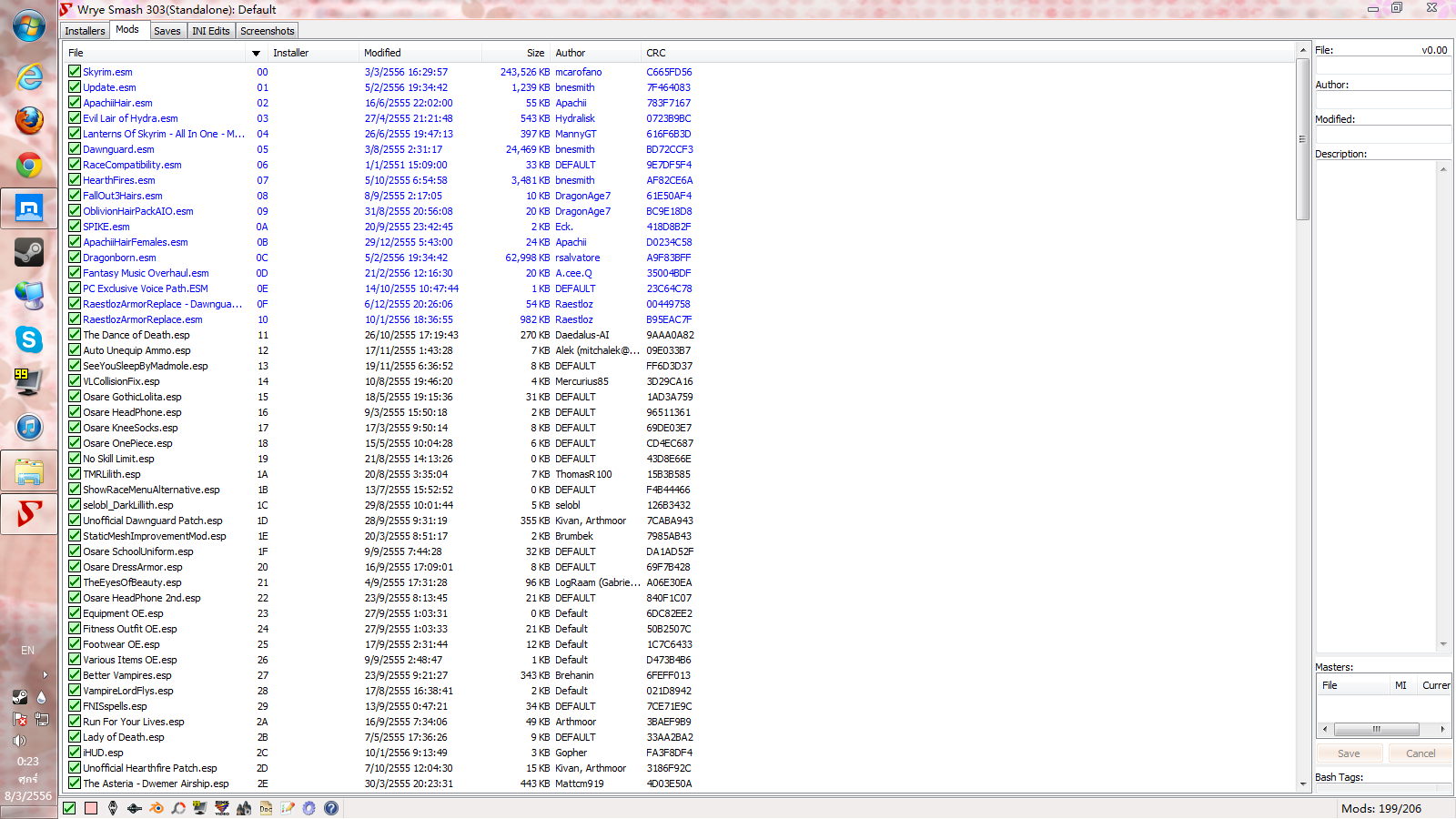Image resolution: width=1456 pixels, height=819 pixels.
Task: Open the Fraps icon on the taskbar
Action: 27,383
